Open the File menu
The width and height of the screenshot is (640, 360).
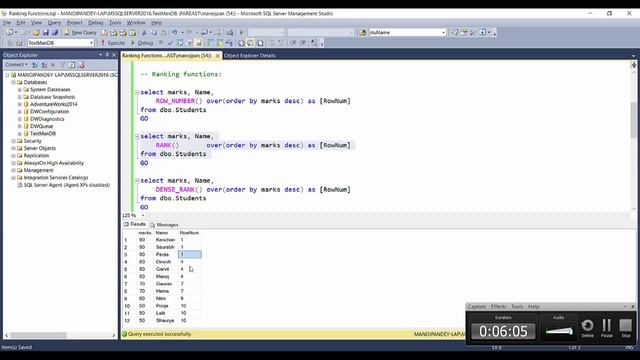click(x=7, y=22)
